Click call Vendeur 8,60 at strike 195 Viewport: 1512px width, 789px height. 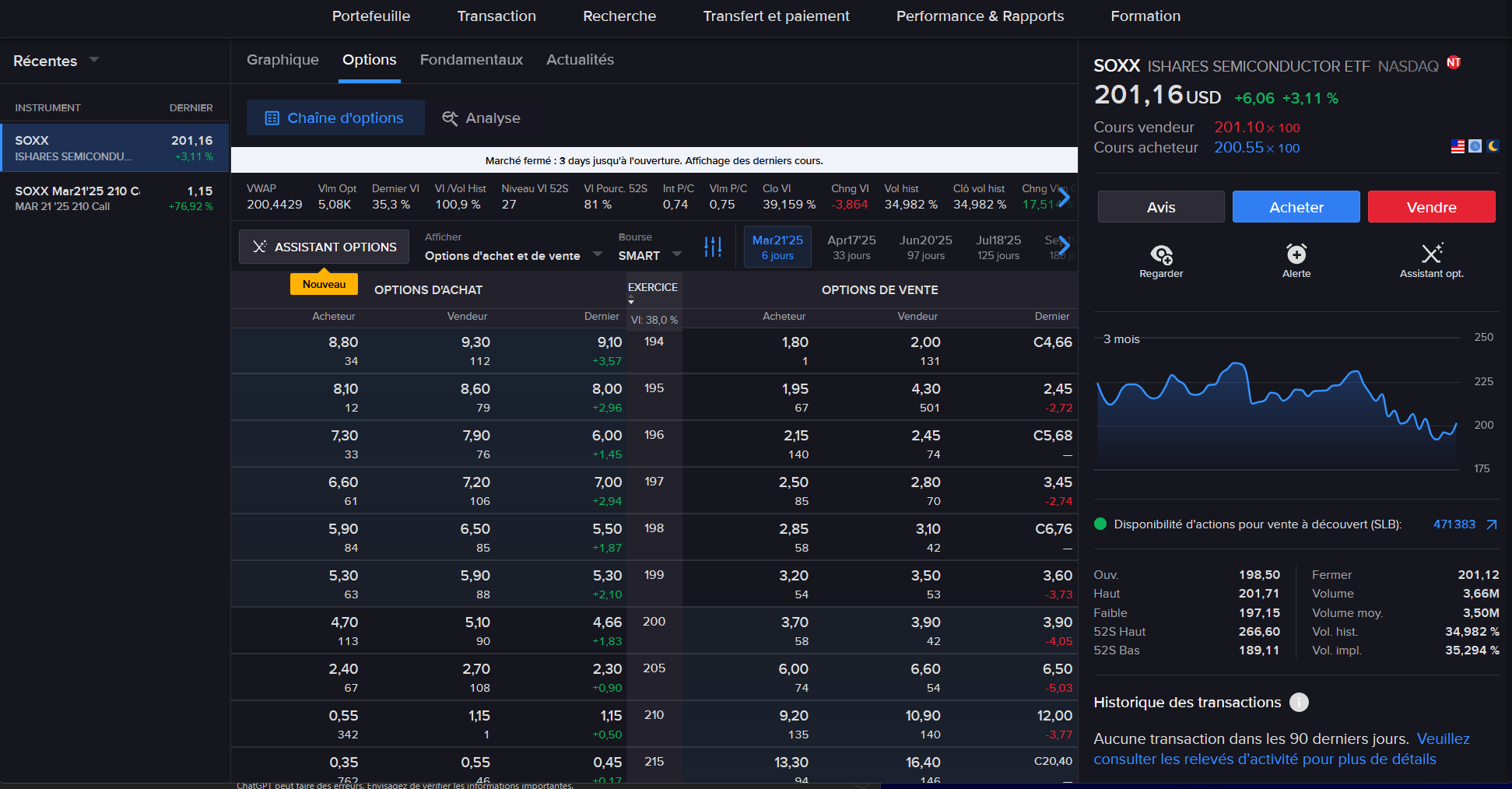(x=475, y=389)
